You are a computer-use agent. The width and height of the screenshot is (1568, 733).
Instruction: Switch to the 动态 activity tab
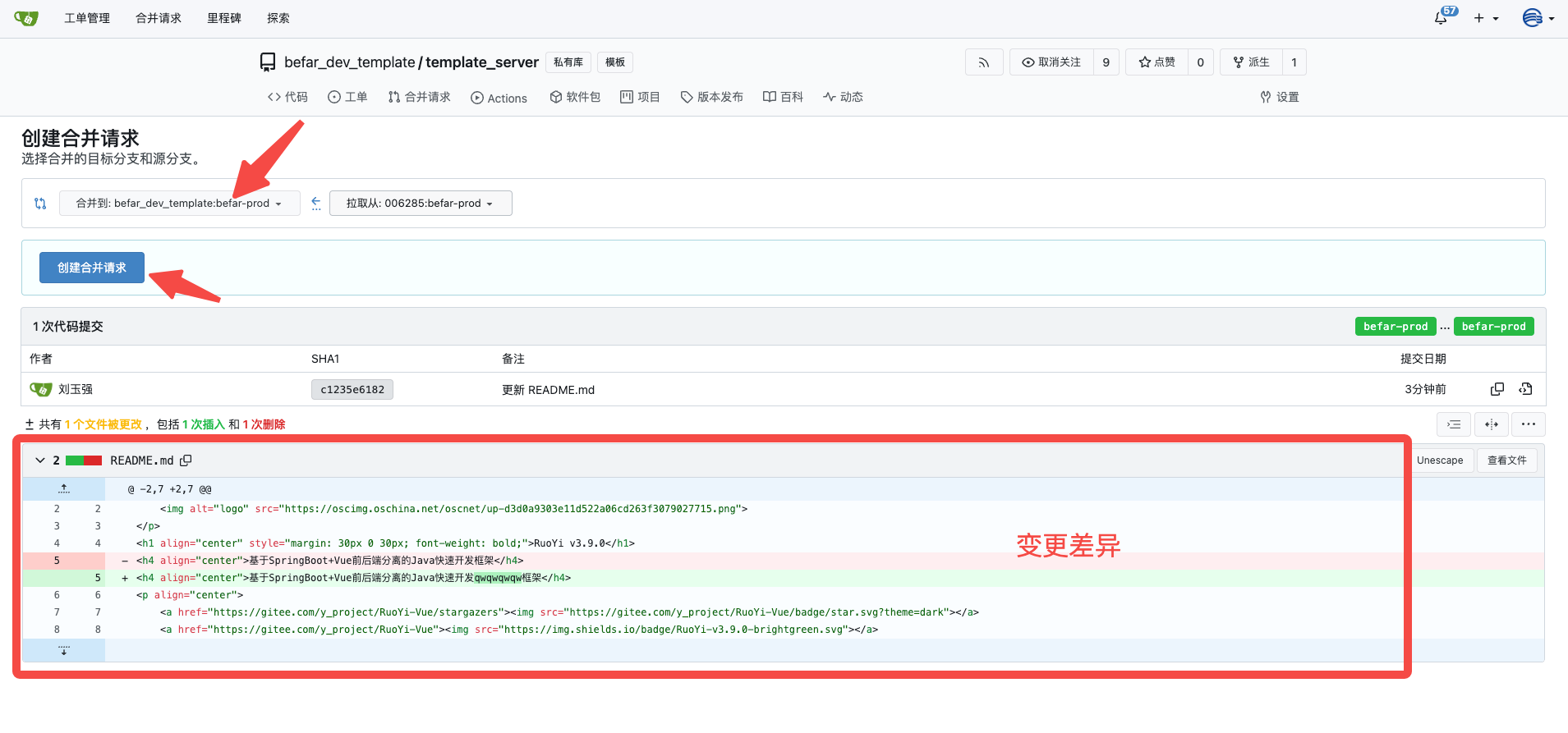click(x=843, y=97)
